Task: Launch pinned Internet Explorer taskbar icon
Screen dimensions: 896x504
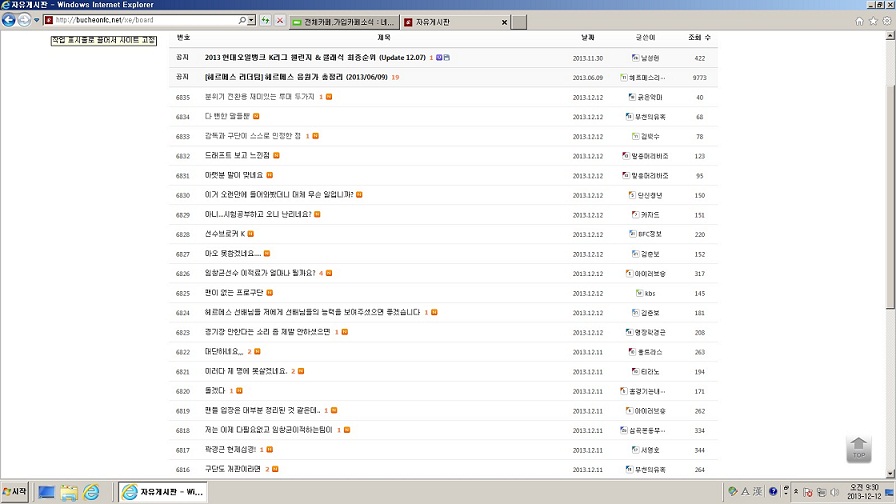Action: click(92, 492)
